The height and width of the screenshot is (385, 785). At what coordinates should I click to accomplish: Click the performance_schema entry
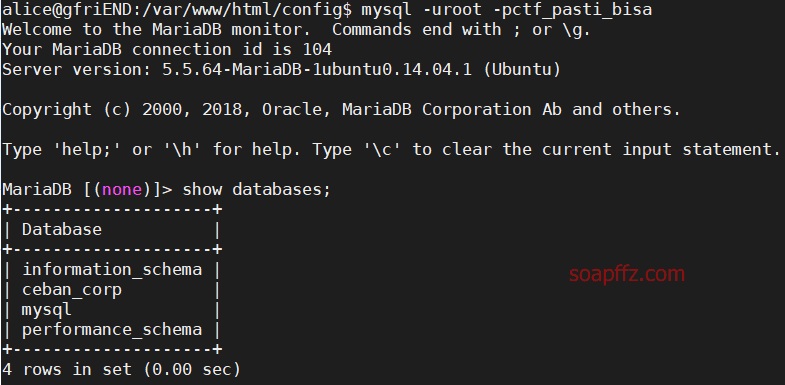[x=112, y=330]
